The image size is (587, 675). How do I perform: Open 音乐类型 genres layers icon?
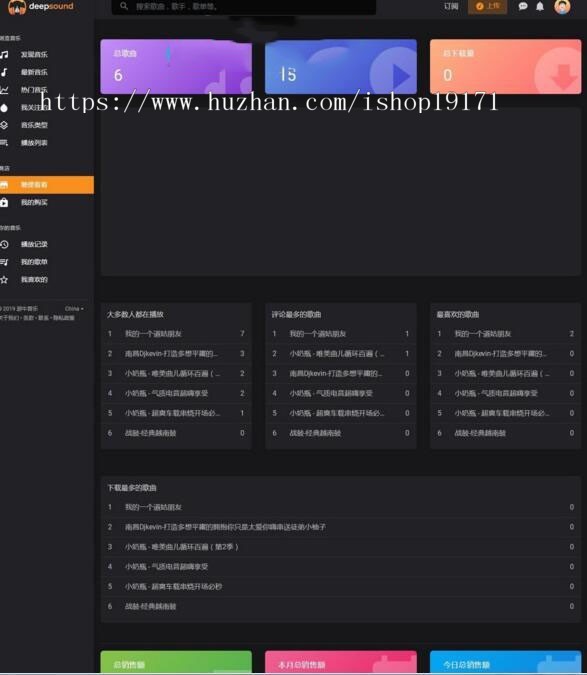(x=4, y=125)
